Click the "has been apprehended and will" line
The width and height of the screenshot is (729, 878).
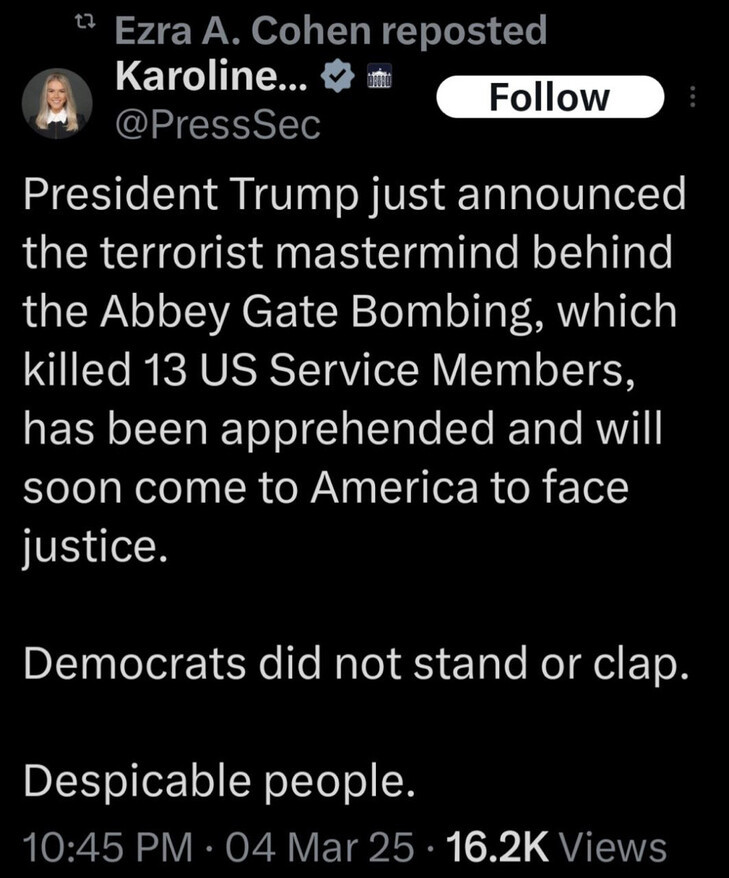tap(343, 430)
